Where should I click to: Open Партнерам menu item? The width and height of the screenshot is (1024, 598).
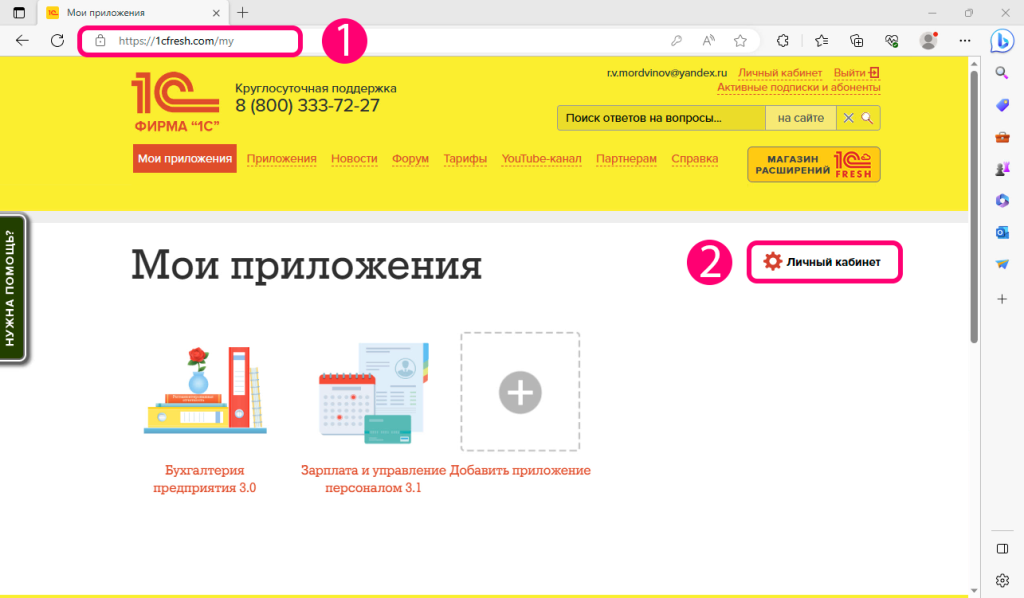pyautogui.click(x=626, y=159)
